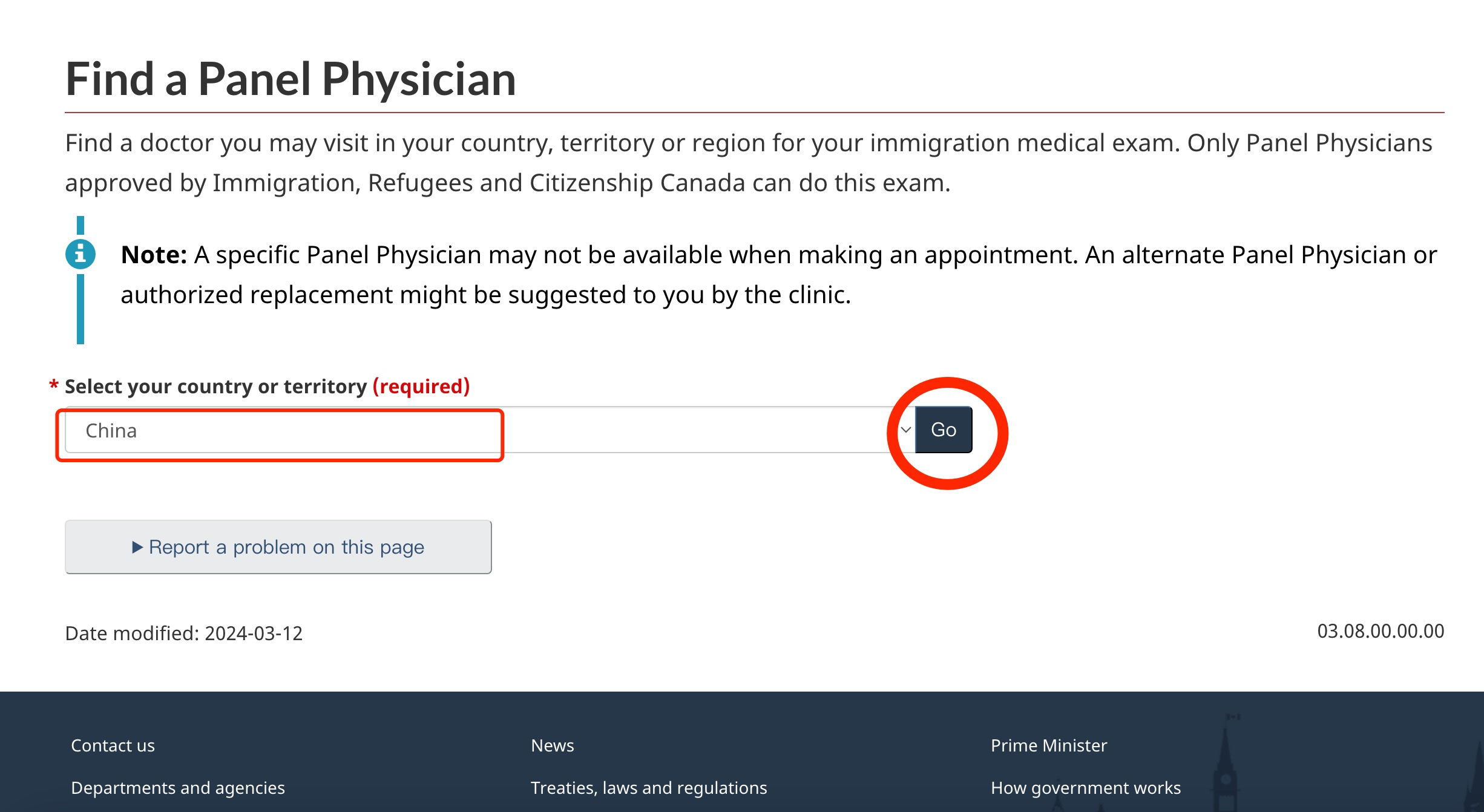Click the red asterisk required marker

click(x=54, y=385)
